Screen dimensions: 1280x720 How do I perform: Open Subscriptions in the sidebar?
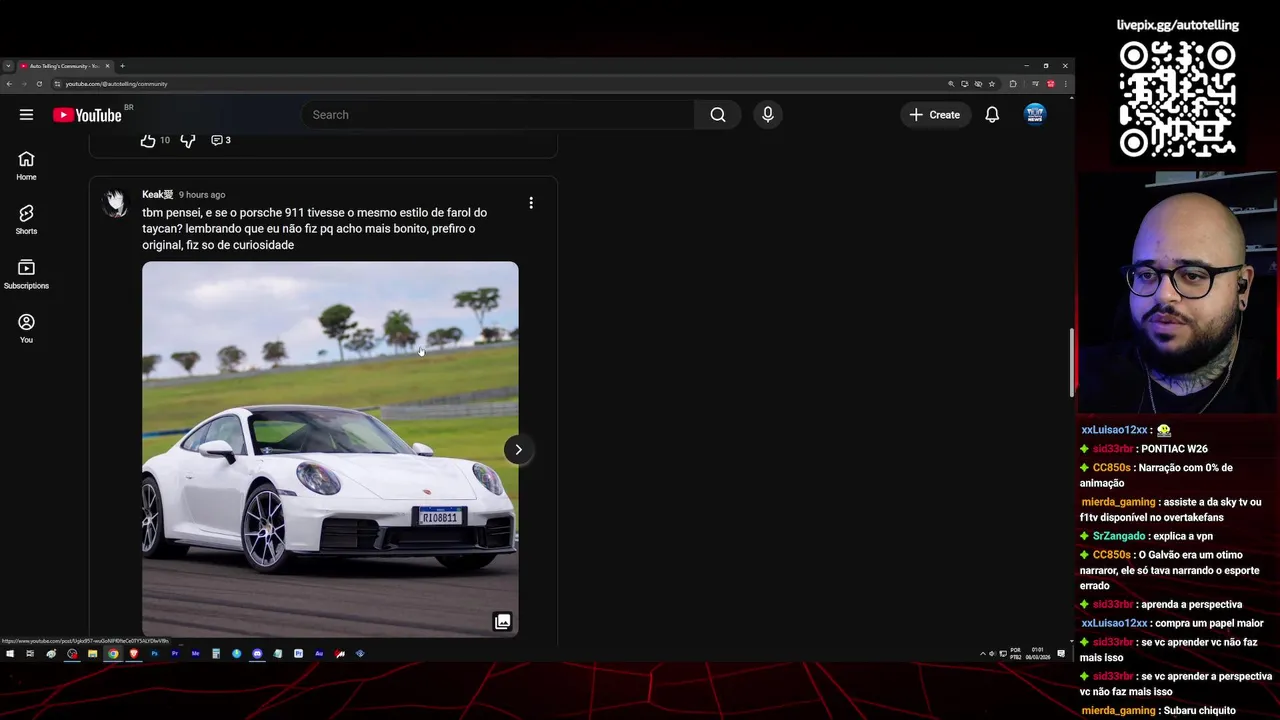(x=26, y=274)
